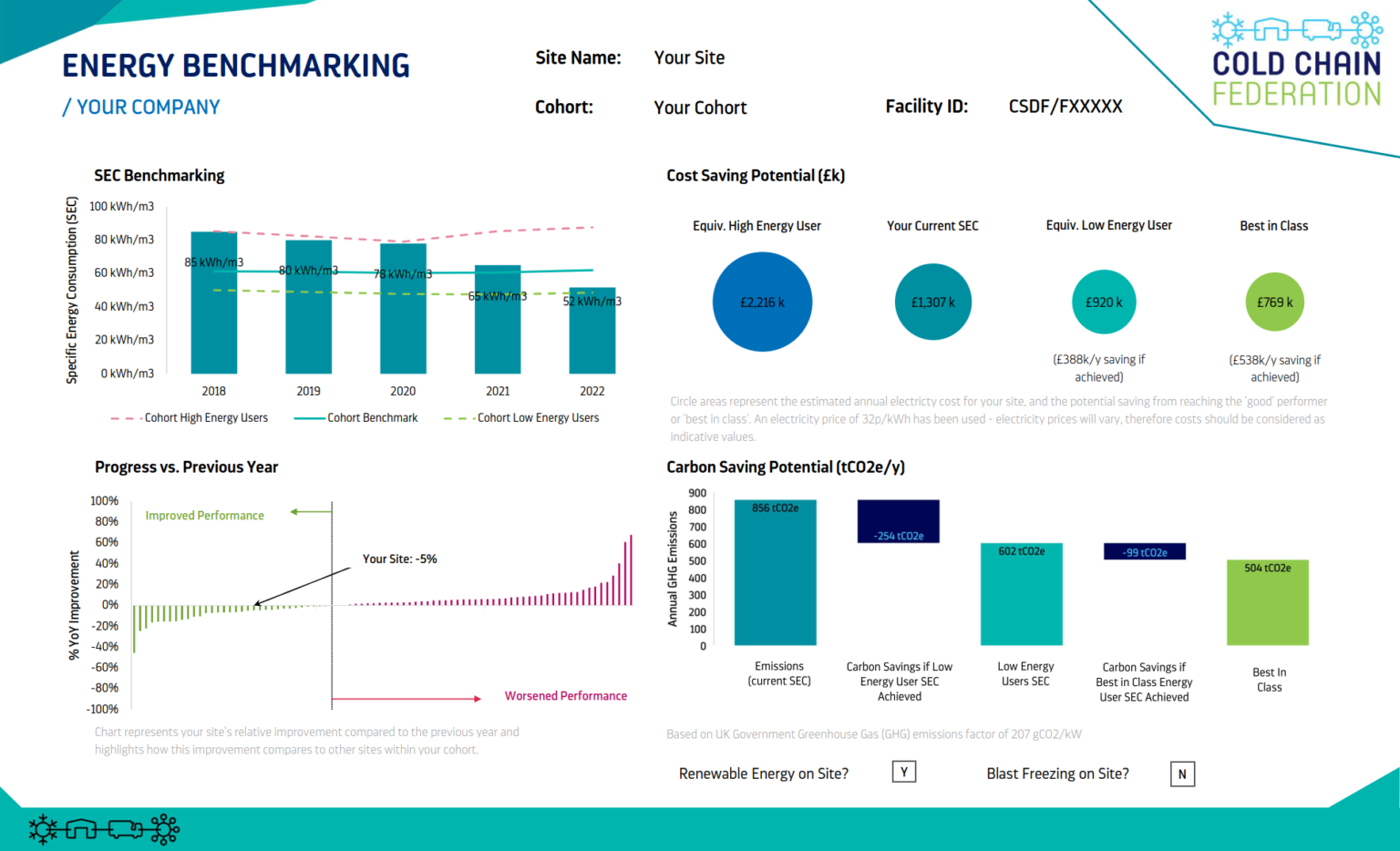The width and height of the screenshot is (1400, 851).
Task: Select the snowflake icon in the bottom-left footer strip
Action: (43, 829)
